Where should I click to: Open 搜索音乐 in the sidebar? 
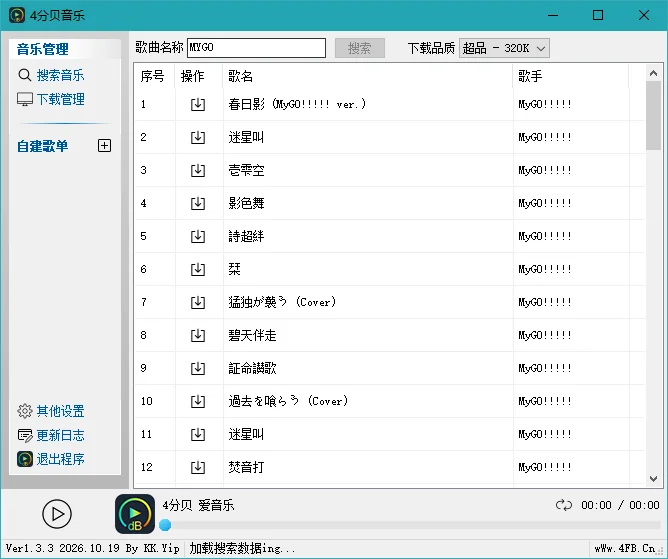pyautogui.click(x=60, y=75)
